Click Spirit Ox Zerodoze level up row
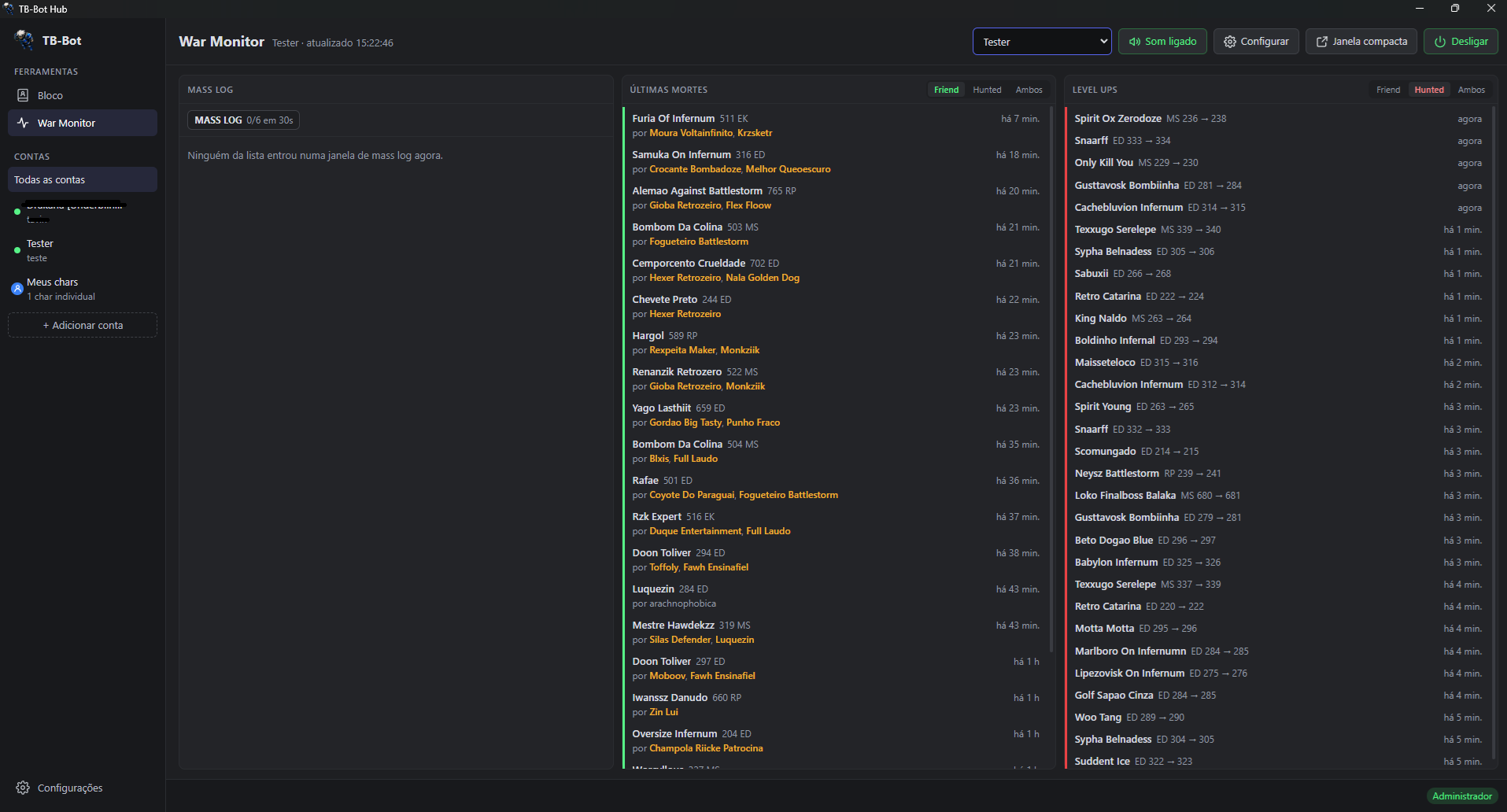The height and width of the screenshot is (812, 1507). (1278, 119)
